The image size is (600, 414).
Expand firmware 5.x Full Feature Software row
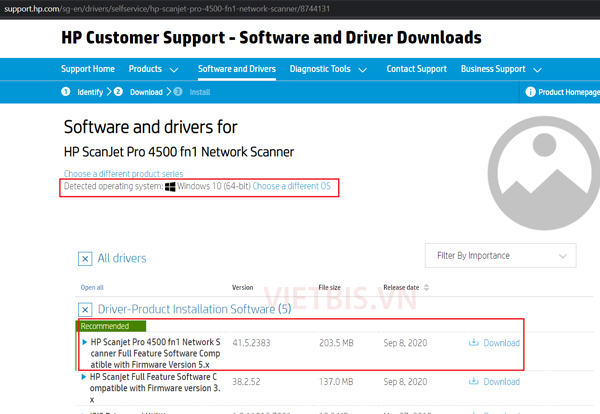(x=85, y=342)
